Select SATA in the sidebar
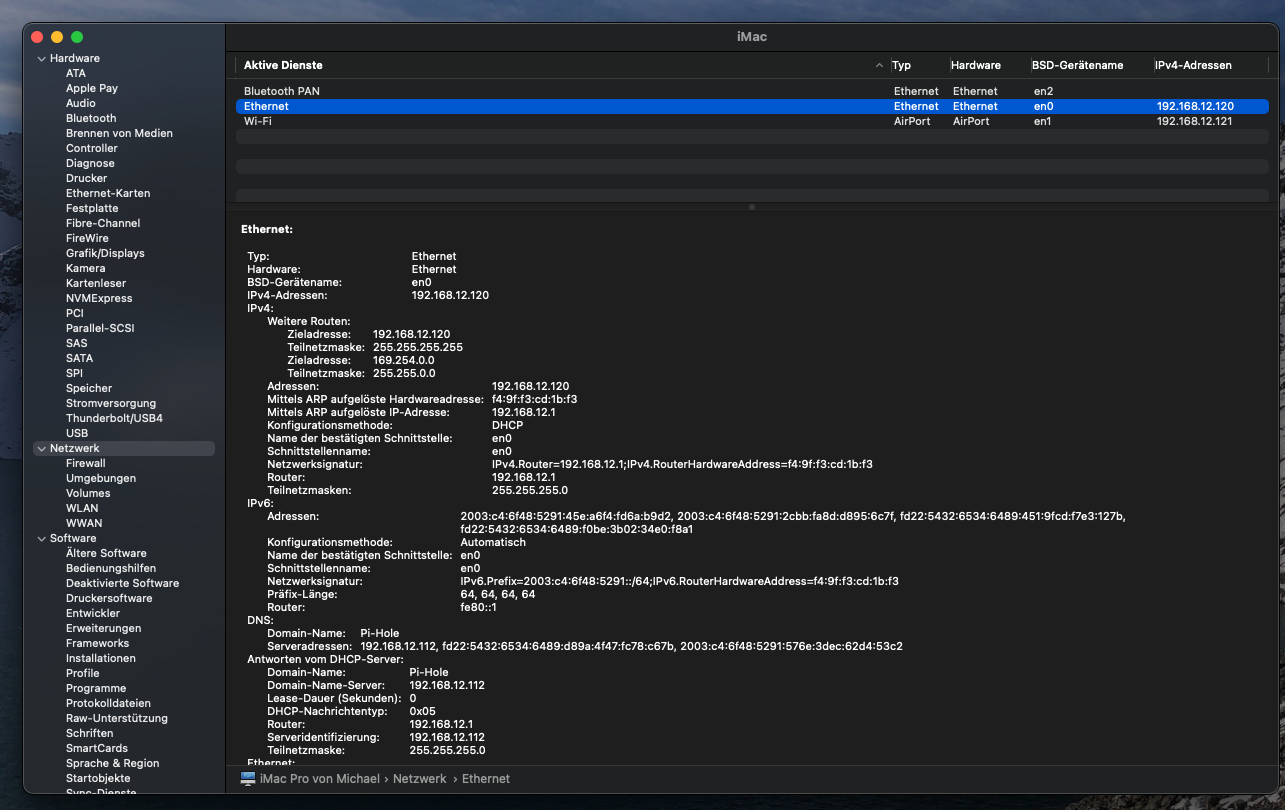1285x810 pixels. tap(79, 358)
